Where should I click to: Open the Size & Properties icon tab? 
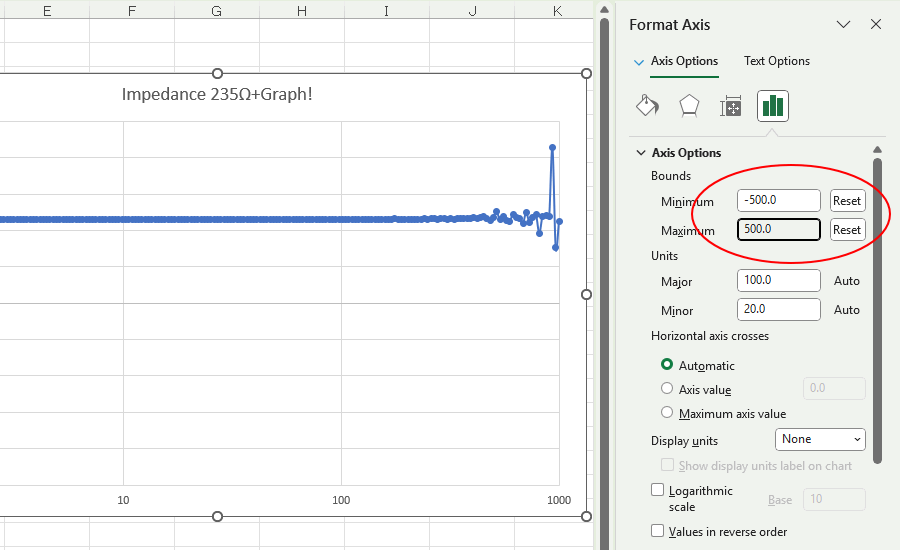pyautogui.click(x=731, y=106)
